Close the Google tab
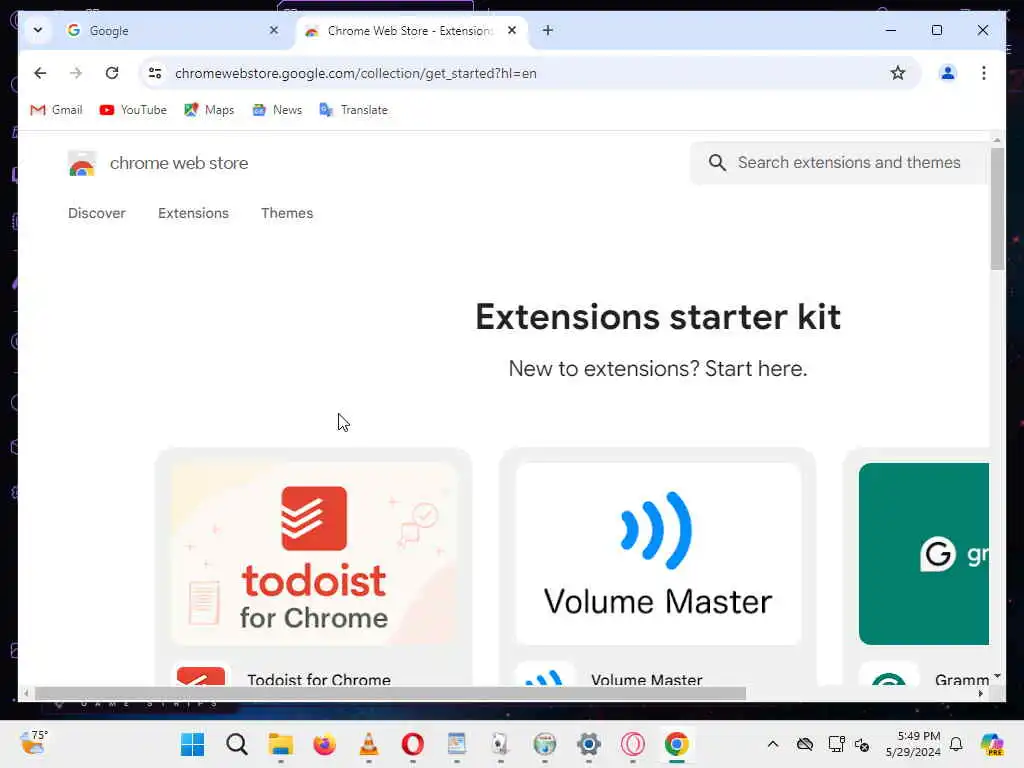Viewport: 1024px width, 768px height. (274, 30)
